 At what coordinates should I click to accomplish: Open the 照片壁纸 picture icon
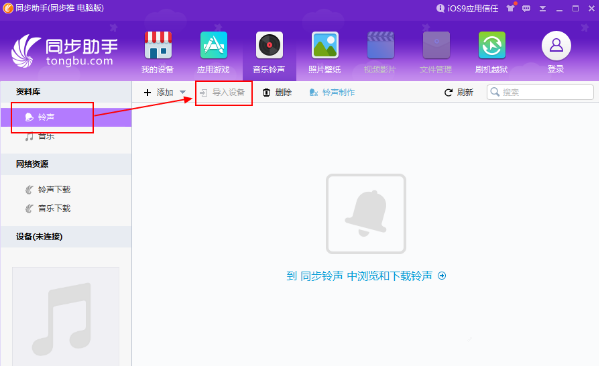(x=325, y=45)
